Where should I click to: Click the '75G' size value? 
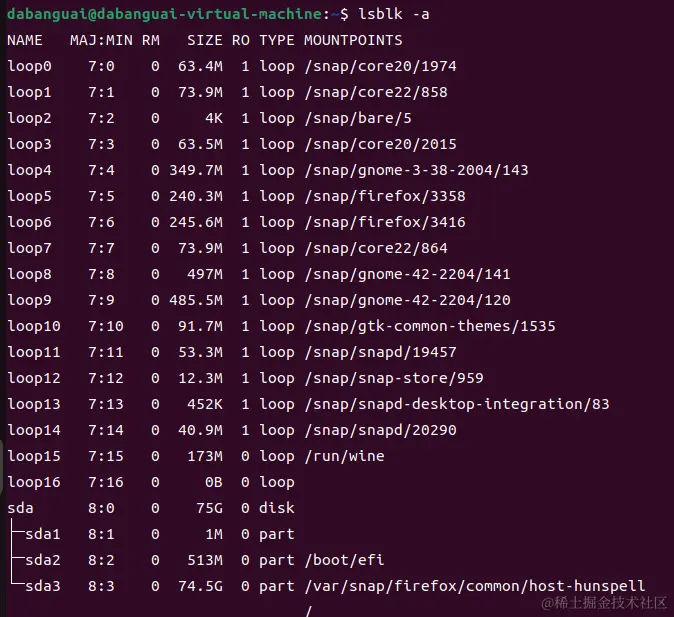210,509
